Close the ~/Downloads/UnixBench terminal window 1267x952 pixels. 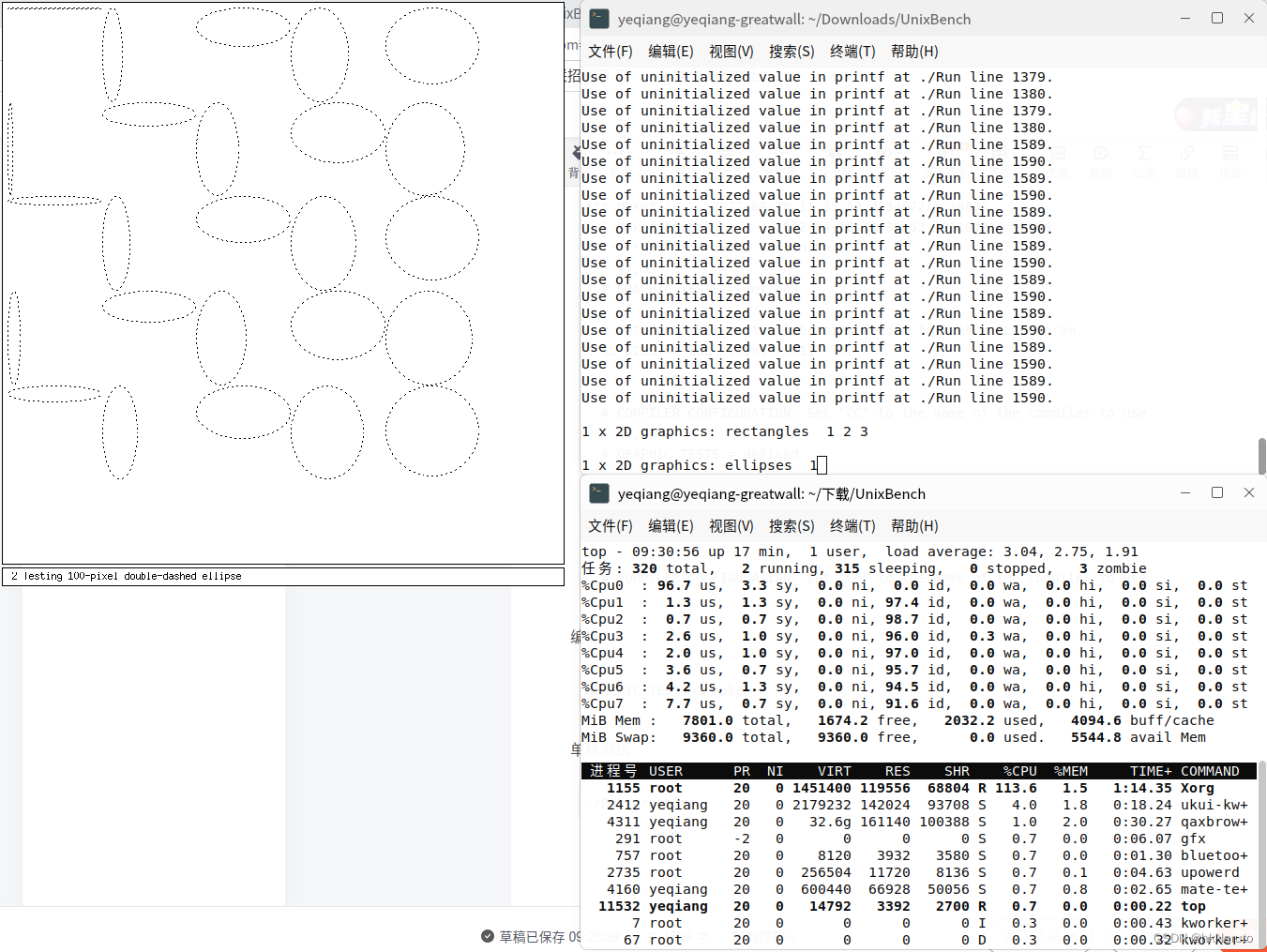[1249, 18]
